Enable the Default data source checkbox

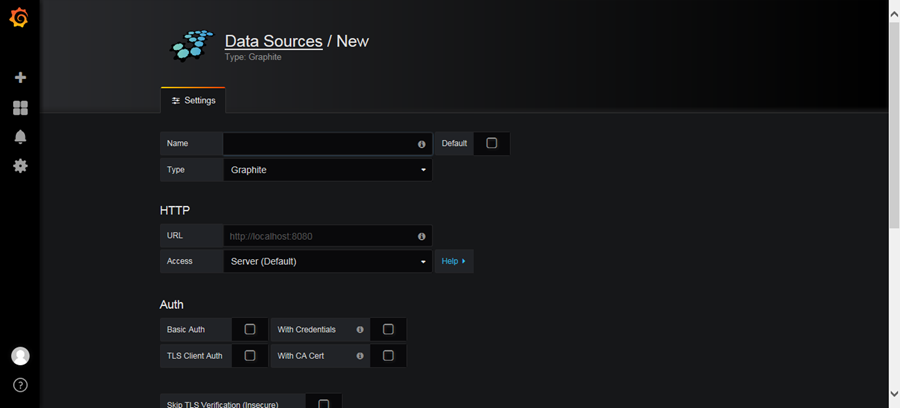coord(491,143)
